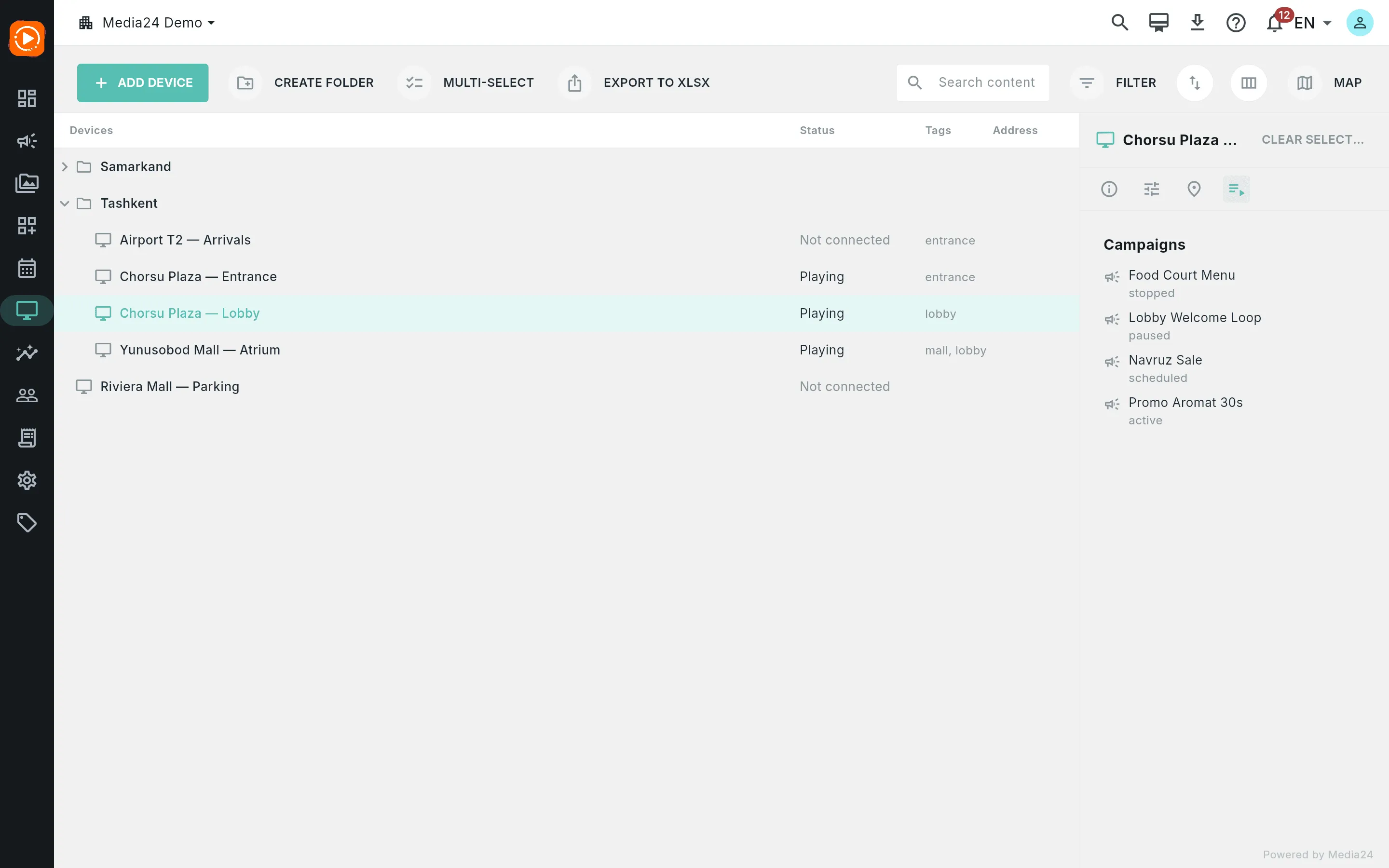Open the reports receipt sidebar icon
Screen dimensions: 1389x868
tap(27, 438)
